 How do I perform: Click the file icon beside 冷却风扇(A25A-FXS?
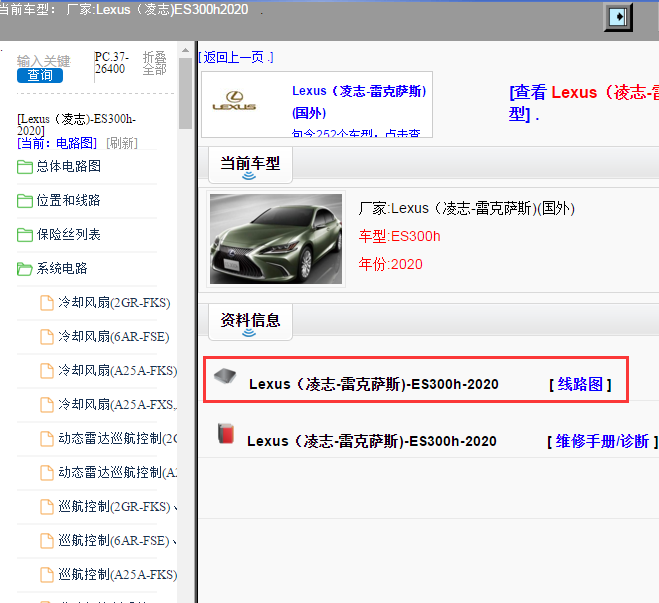[47, 405]
